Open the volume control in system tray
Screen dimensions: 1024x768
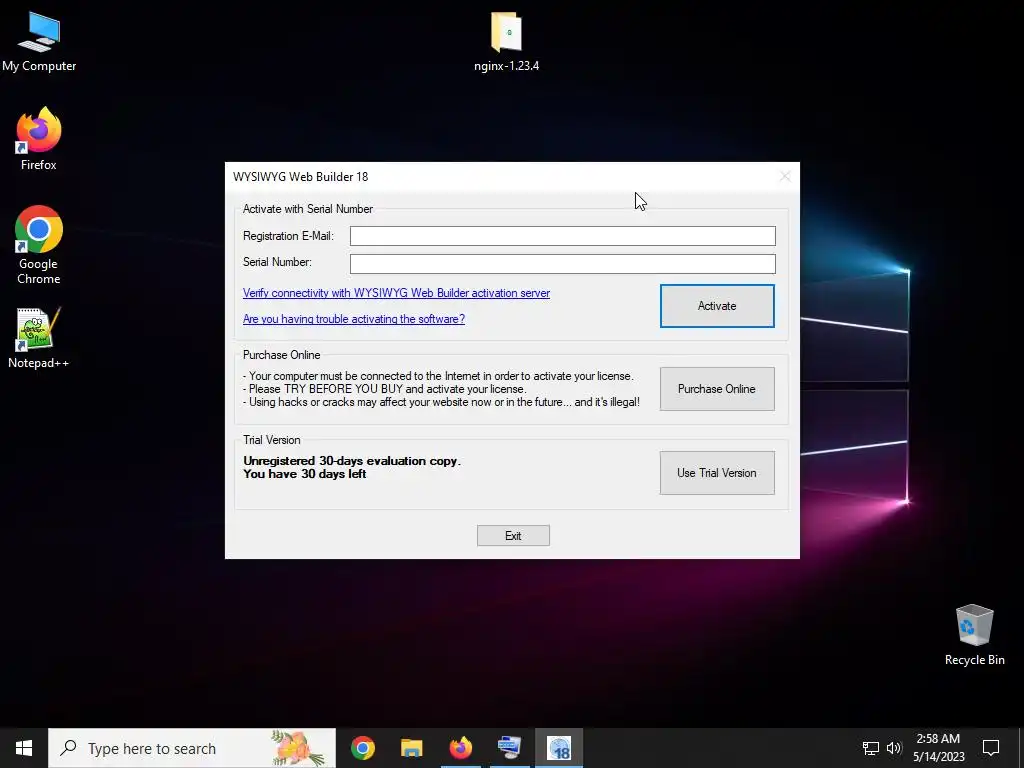(894, 748)
